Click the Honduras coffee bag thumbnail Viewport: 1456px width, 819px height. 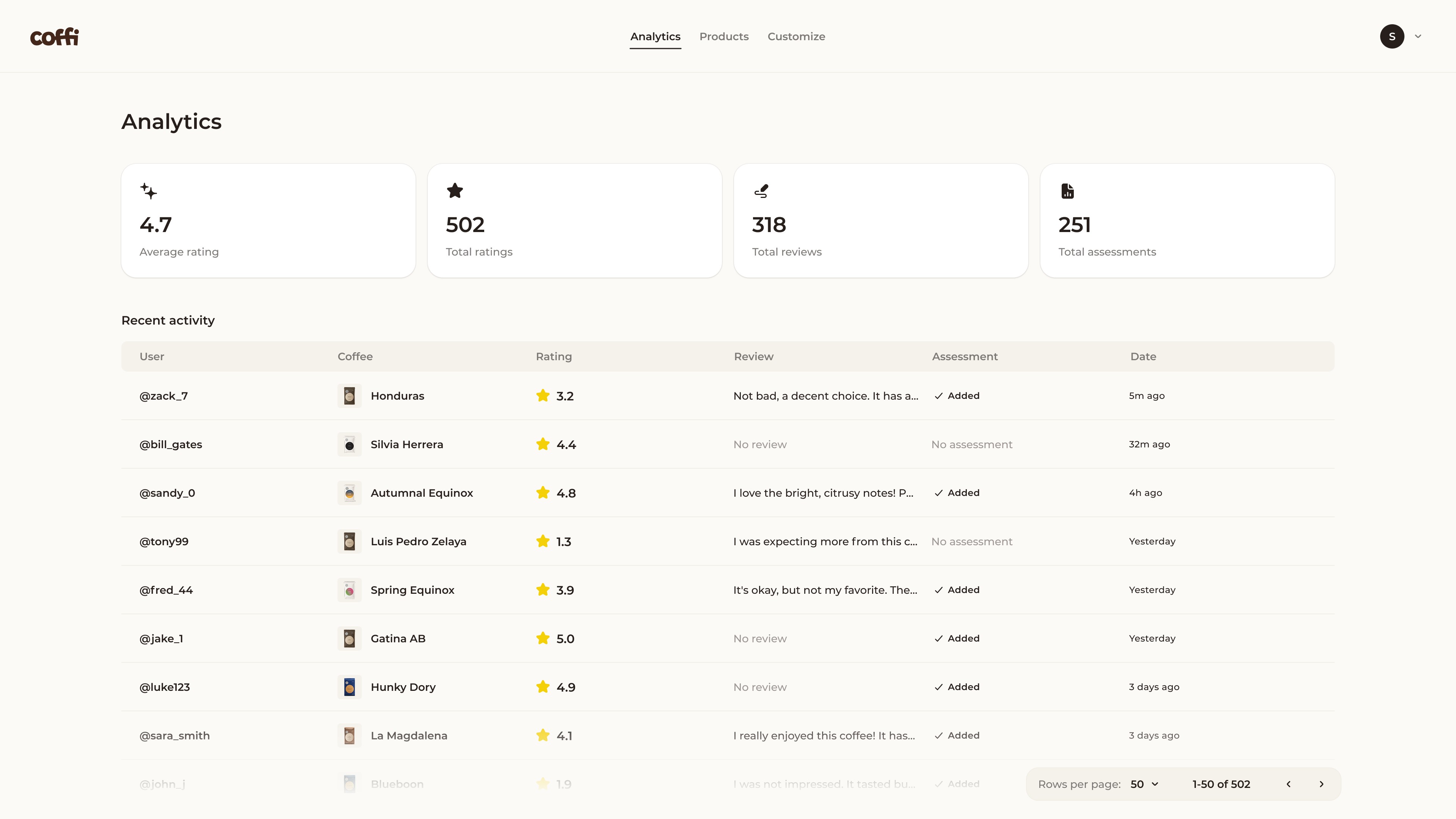(x=349, y=395)
